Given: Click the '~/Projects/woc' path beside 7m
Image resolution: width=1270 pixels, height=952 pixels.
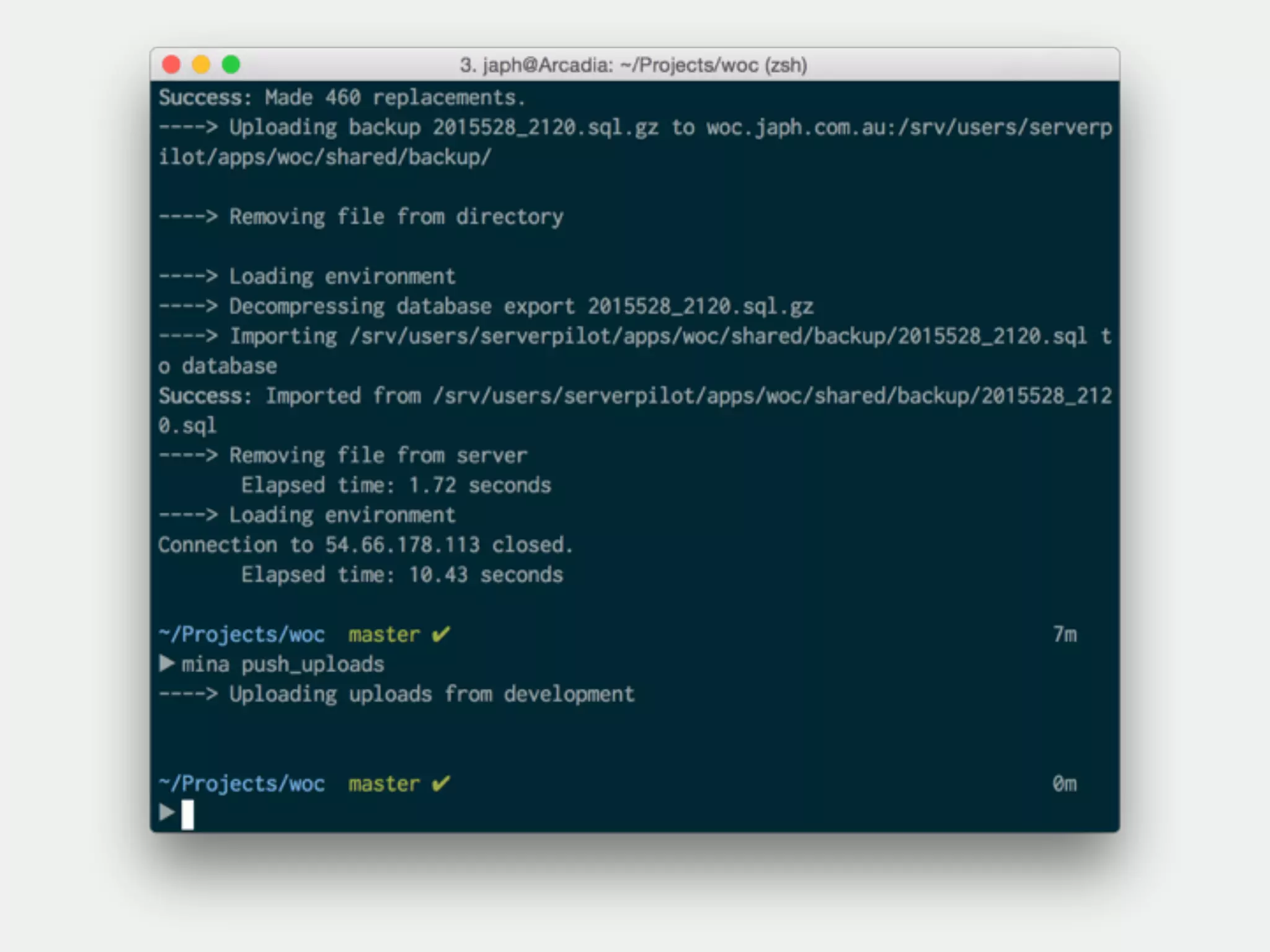Looking at the screenshot, I should [x=242, y=635].
